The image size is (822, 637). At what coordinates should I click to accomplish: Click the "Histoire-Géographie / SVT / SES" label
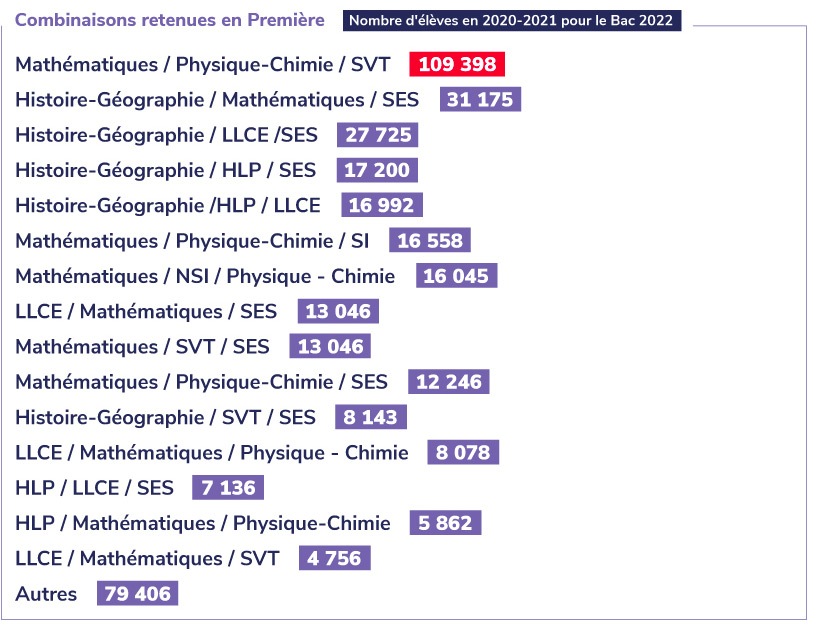point(165,417)
